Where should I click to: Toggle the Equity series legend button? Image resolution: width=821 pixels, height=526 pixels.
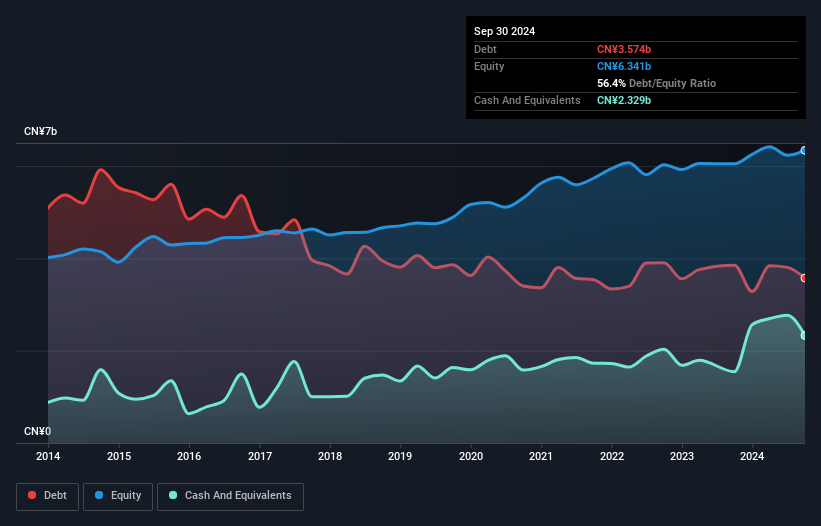click(x=118, y=496)
